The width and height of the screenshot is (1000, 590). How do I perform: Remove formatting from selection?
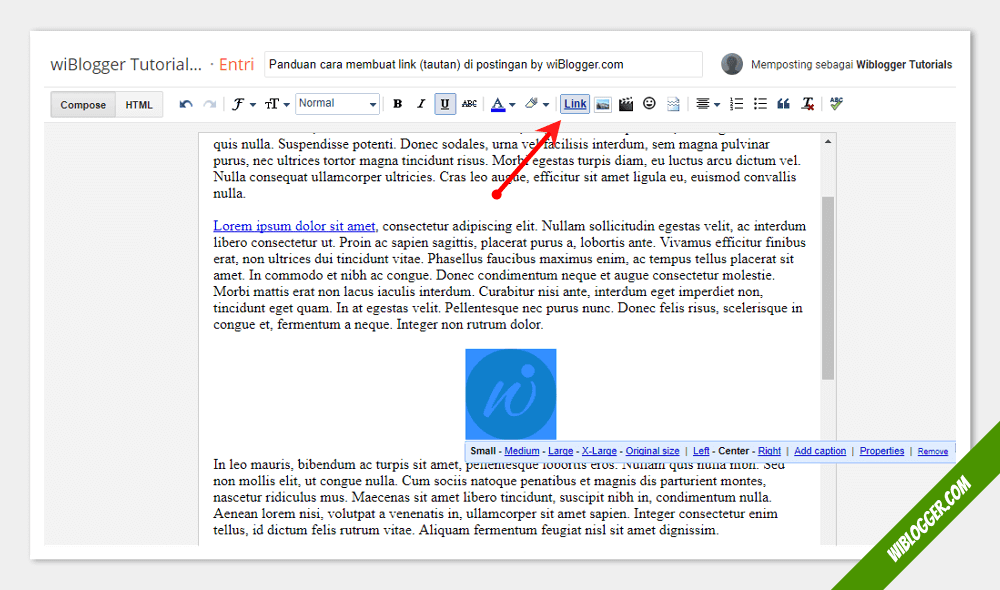click(x=807, y=104)
